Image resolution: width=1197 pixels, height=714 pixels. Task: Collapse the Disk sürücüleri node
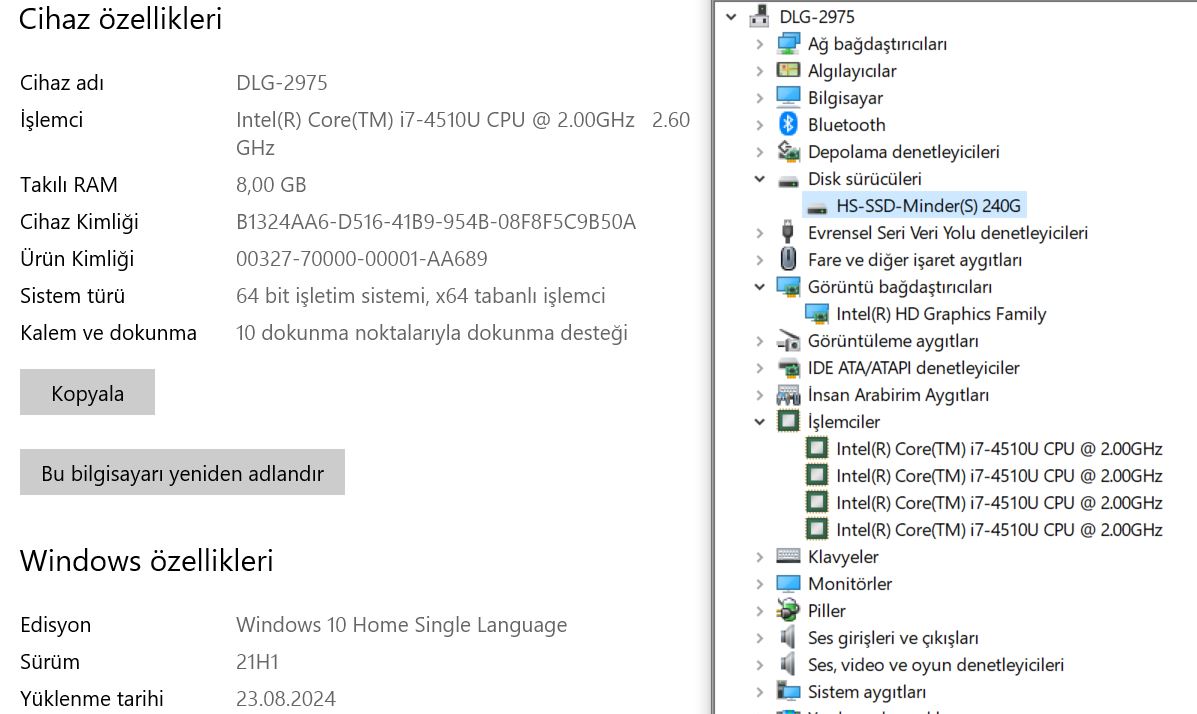[760, 179]
